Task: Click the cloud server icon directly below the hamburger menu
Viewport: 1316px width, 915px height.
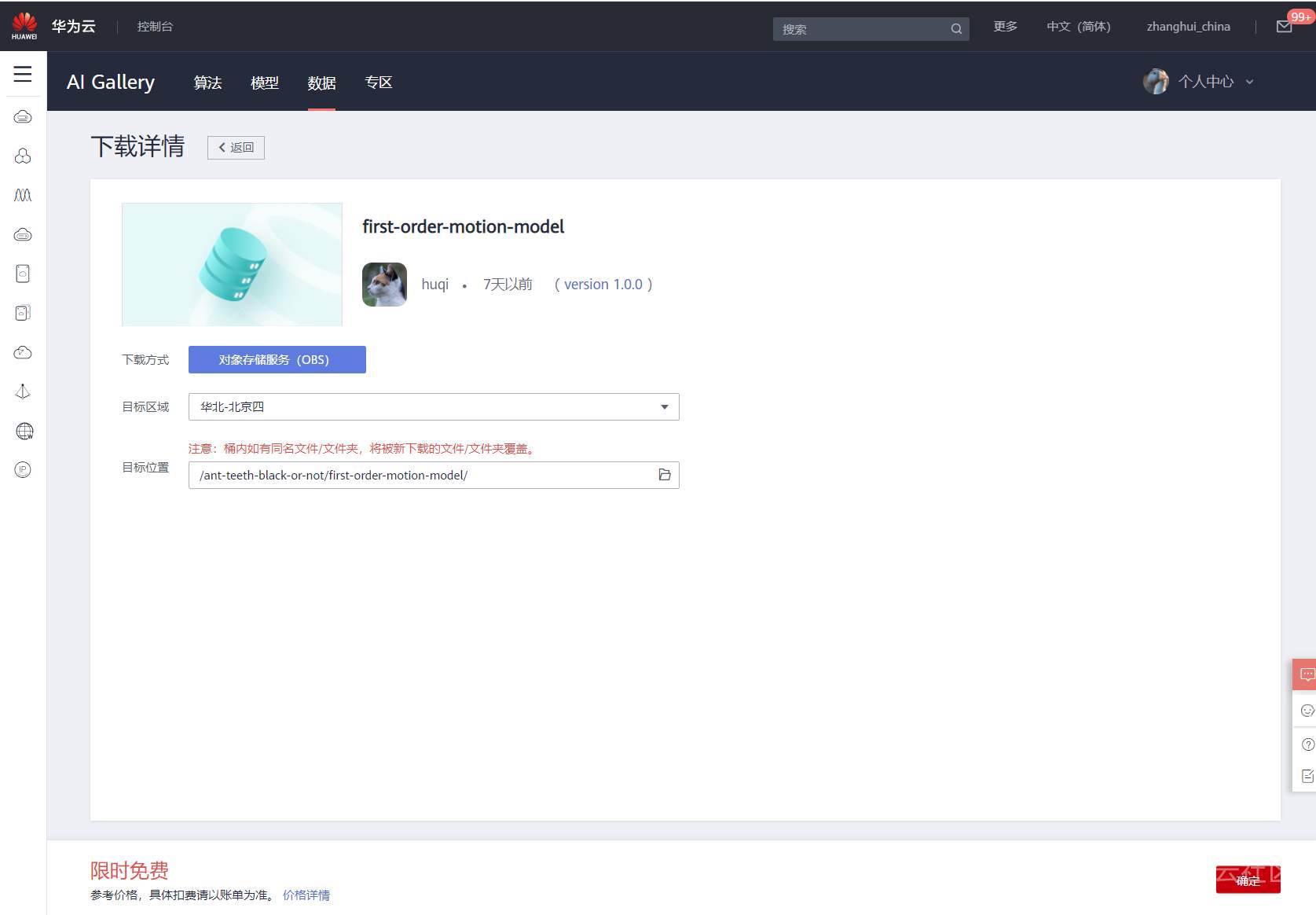Action: (x=23, y=117)
